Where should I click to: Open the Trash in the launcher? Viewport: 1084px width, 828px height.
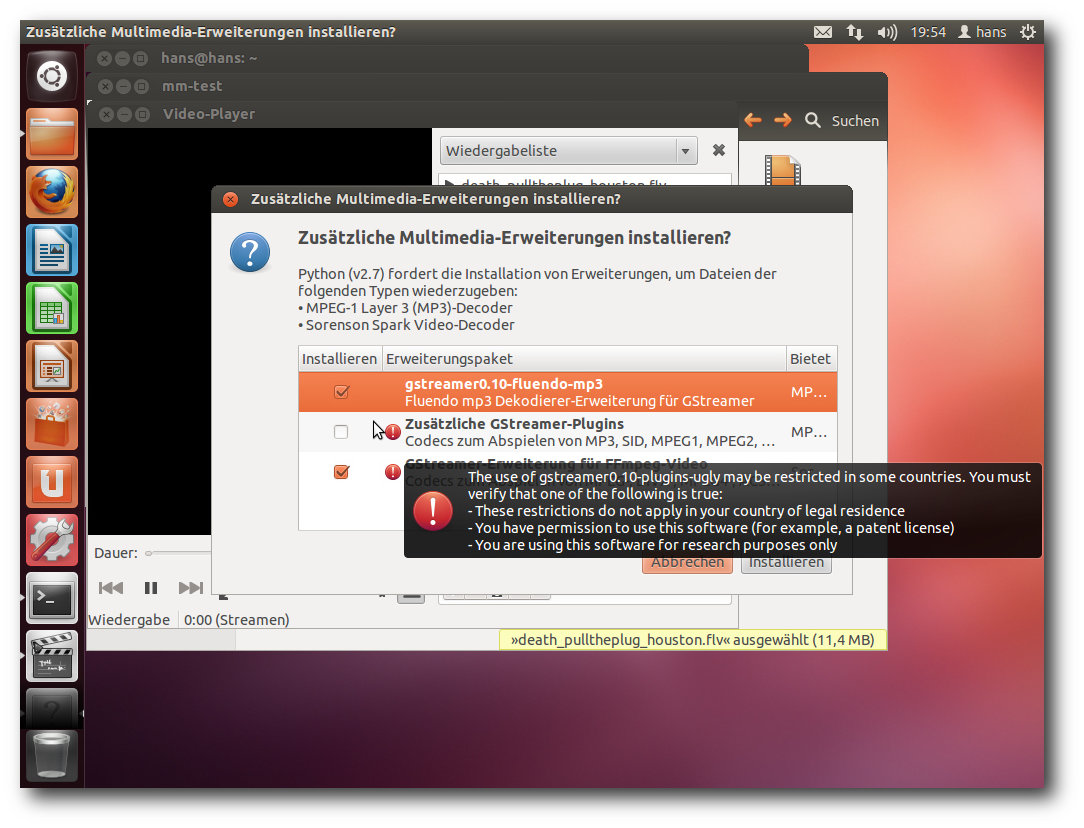(52, 755)
